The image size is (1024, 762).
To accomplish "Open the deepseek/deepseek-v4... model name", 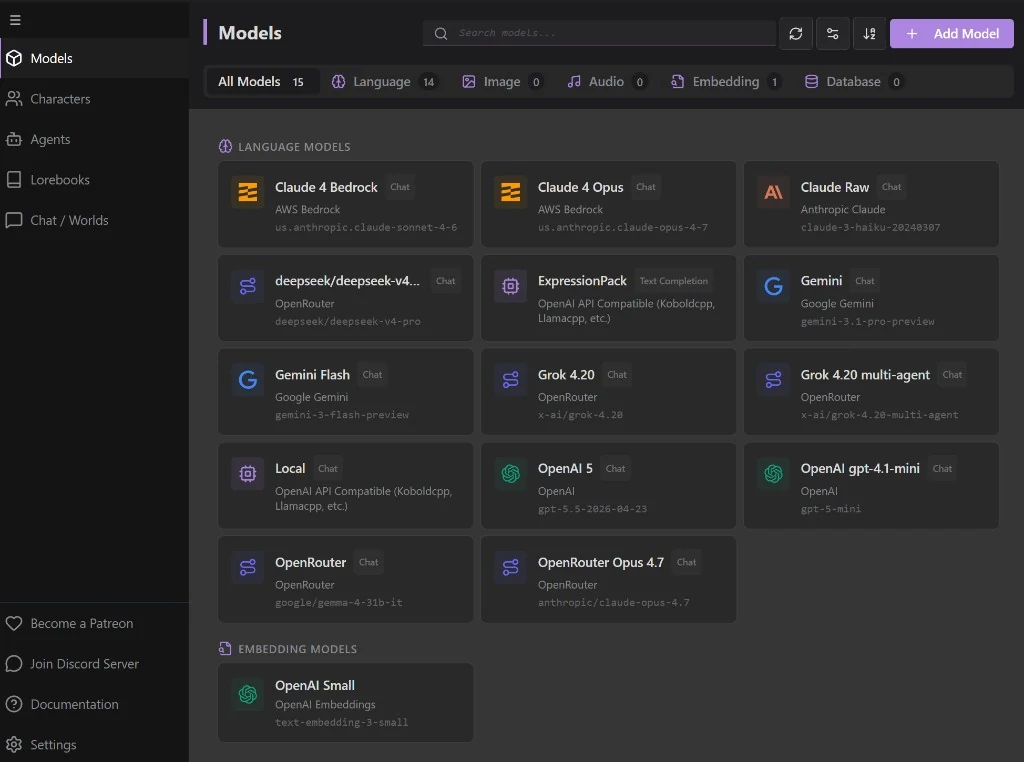I will coord(347,281).
